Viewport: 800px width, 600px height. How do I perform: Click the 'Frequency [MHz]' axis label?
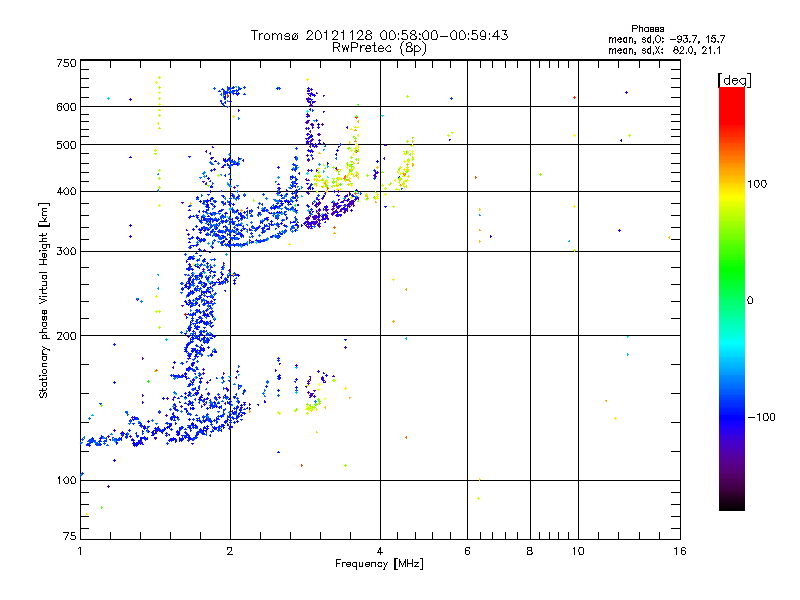[379, 564]
